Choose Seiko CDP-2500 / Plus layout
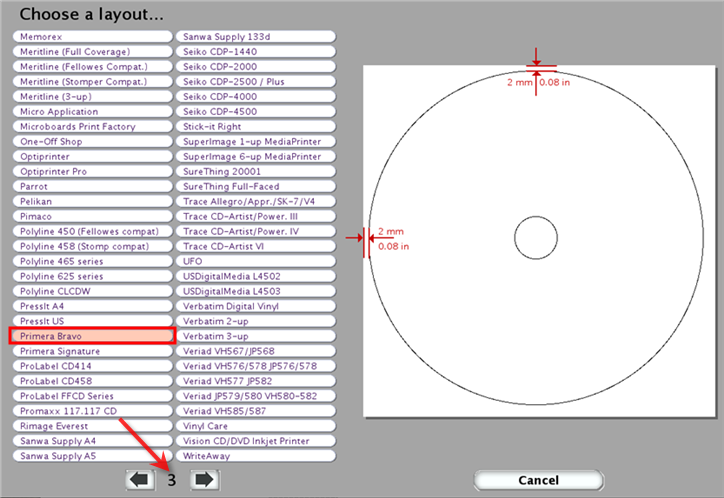 click(256, 82)
